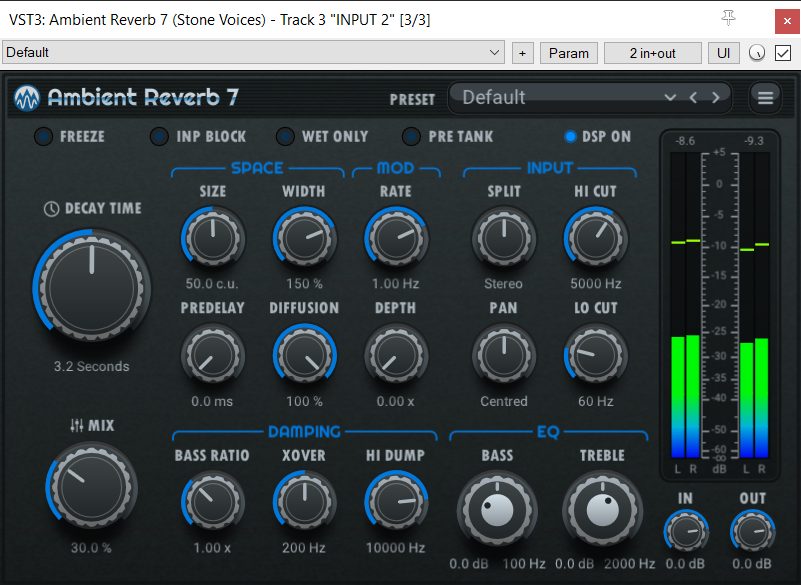Click the EQ TREBLE knob
801x585 pixels.
pos(603,509)
